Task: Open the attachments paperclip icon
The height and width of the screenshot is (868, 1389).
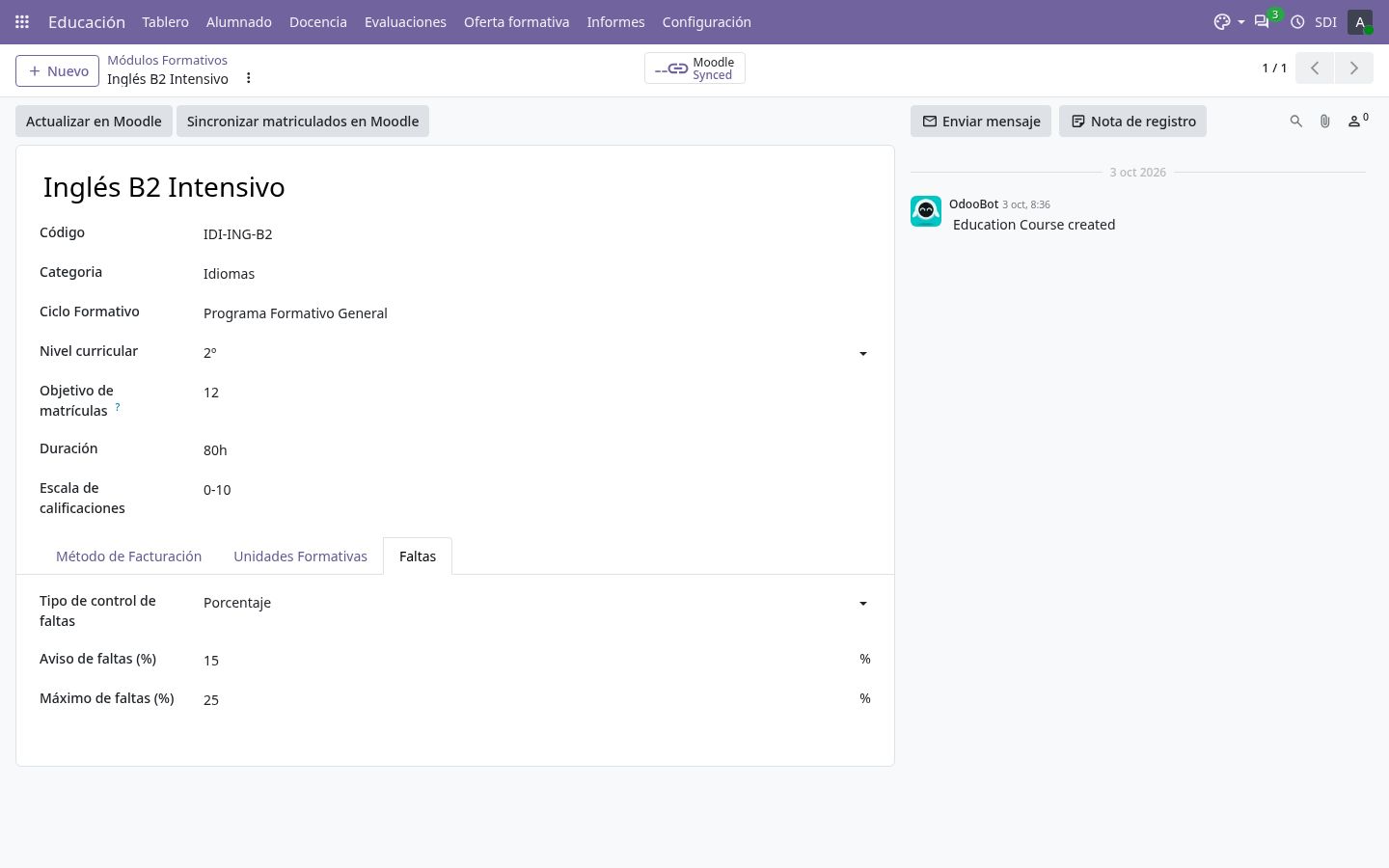Action: click(x=1325, y=122)
